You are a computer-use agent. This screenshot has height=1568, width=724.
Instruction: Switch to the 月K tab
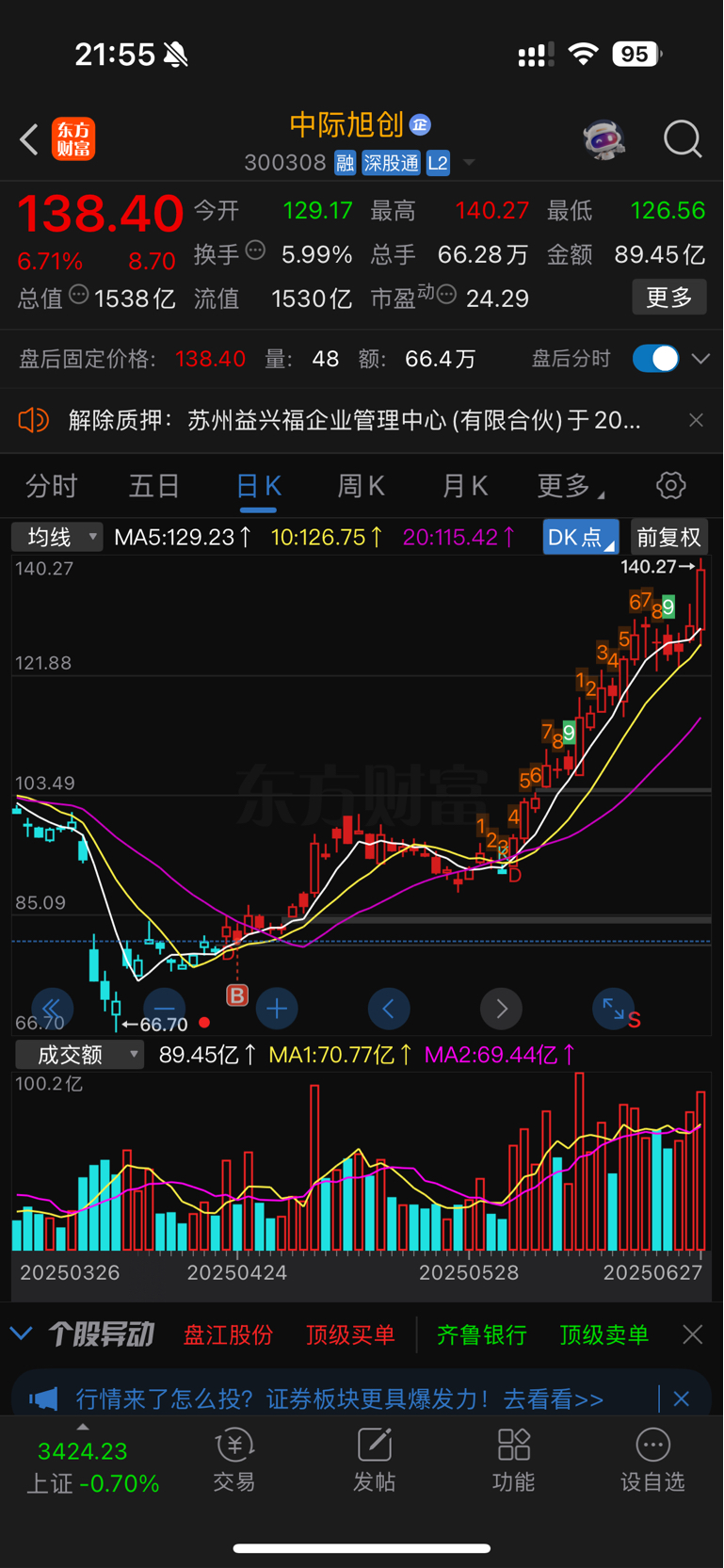point(465,486)
